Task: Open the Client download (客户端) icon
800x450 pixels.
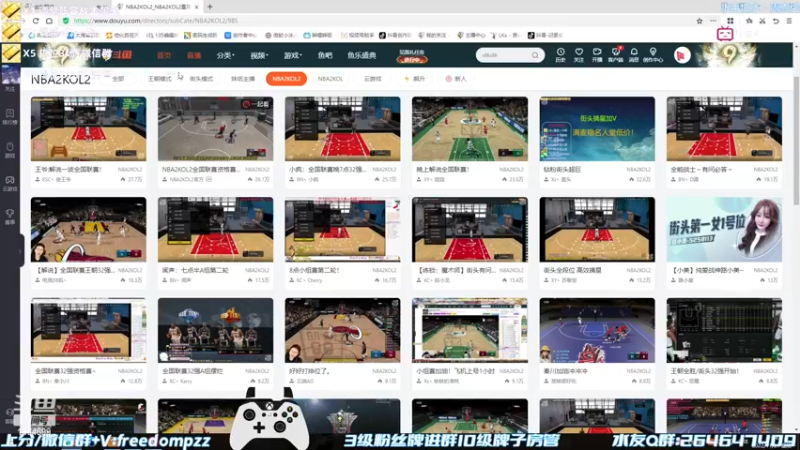Action: (x=615, y=55)
